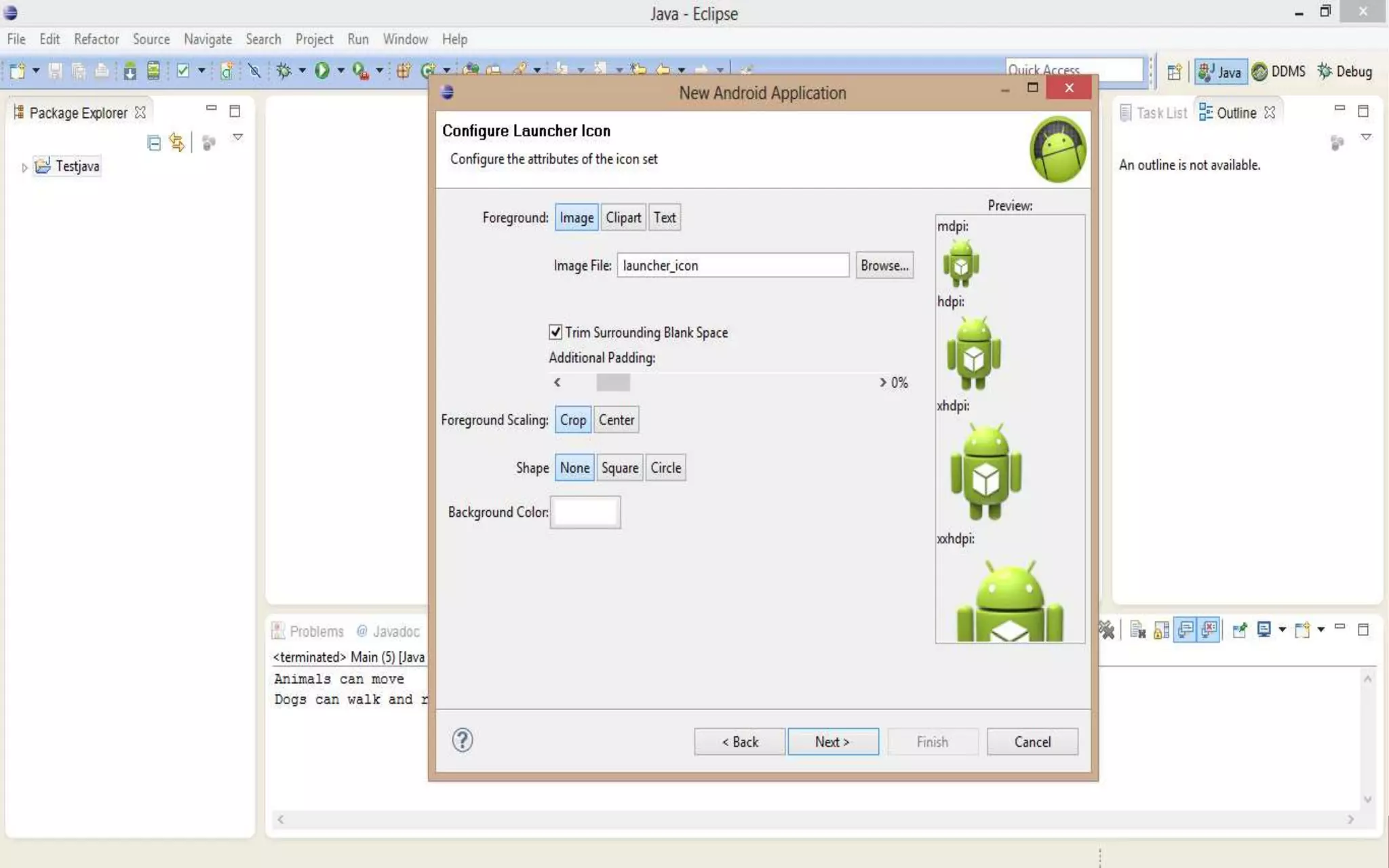Click the Display Selected Console icon
This screenshot has width=1389, height=868.
click(x=1264, y=630)
